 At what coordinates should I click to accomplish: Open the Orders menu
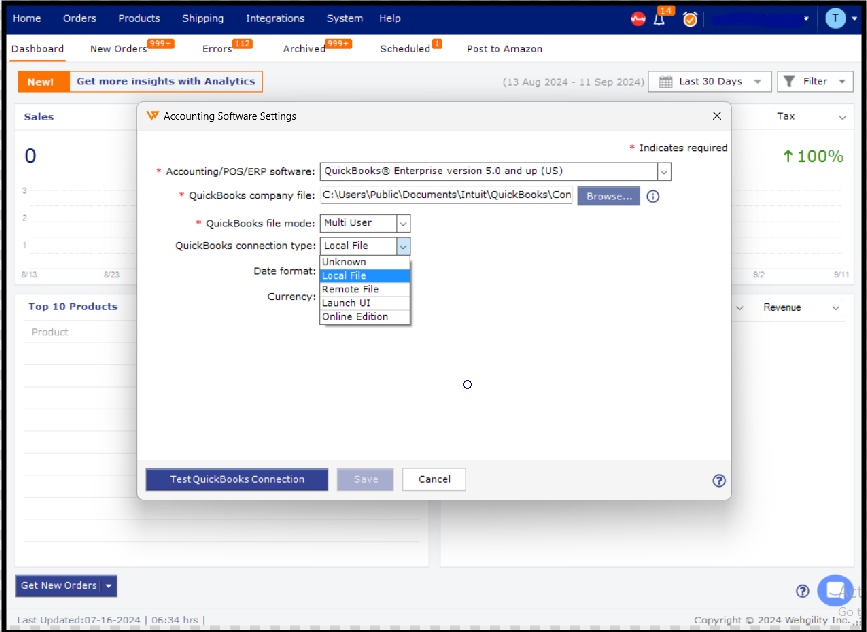point(80,18)
